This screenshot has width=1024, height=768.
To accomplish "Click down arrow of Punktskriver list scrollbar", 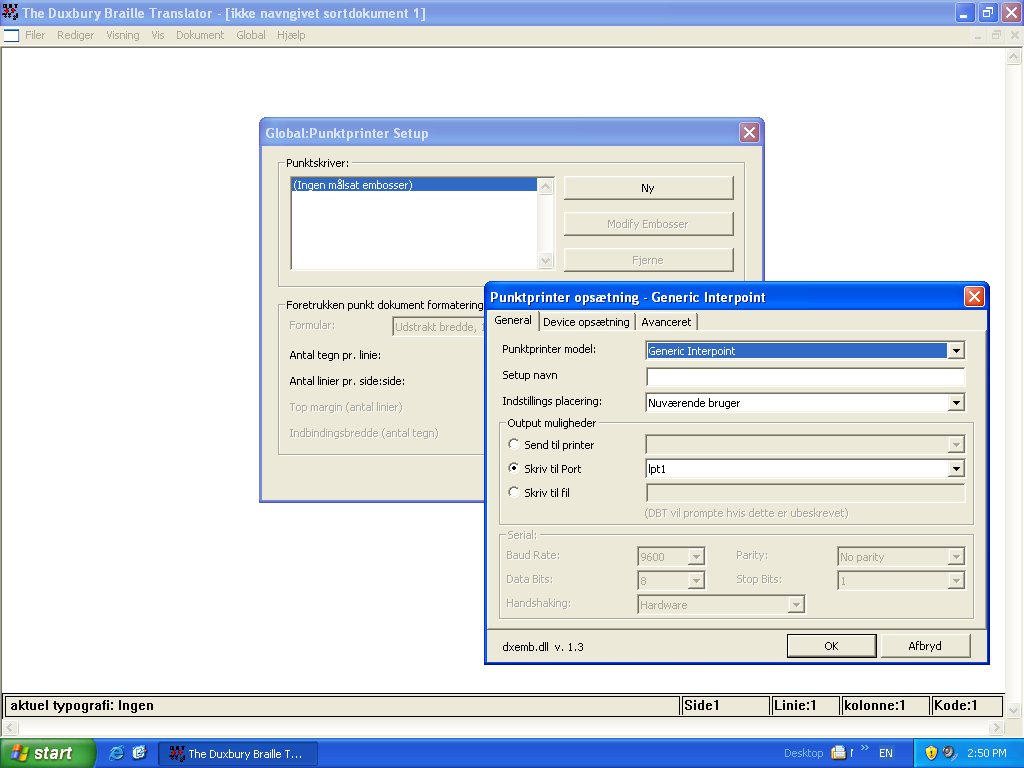I will click(x=545, y=261).
